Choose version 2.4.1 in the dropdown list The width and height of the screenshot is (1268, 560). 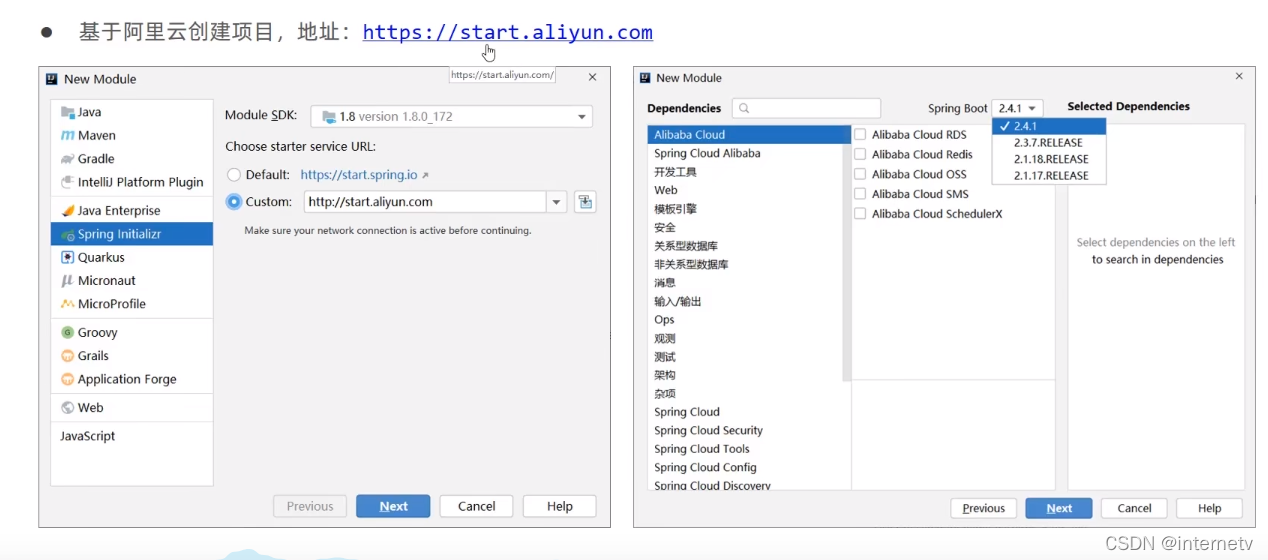click(1049, 126)
